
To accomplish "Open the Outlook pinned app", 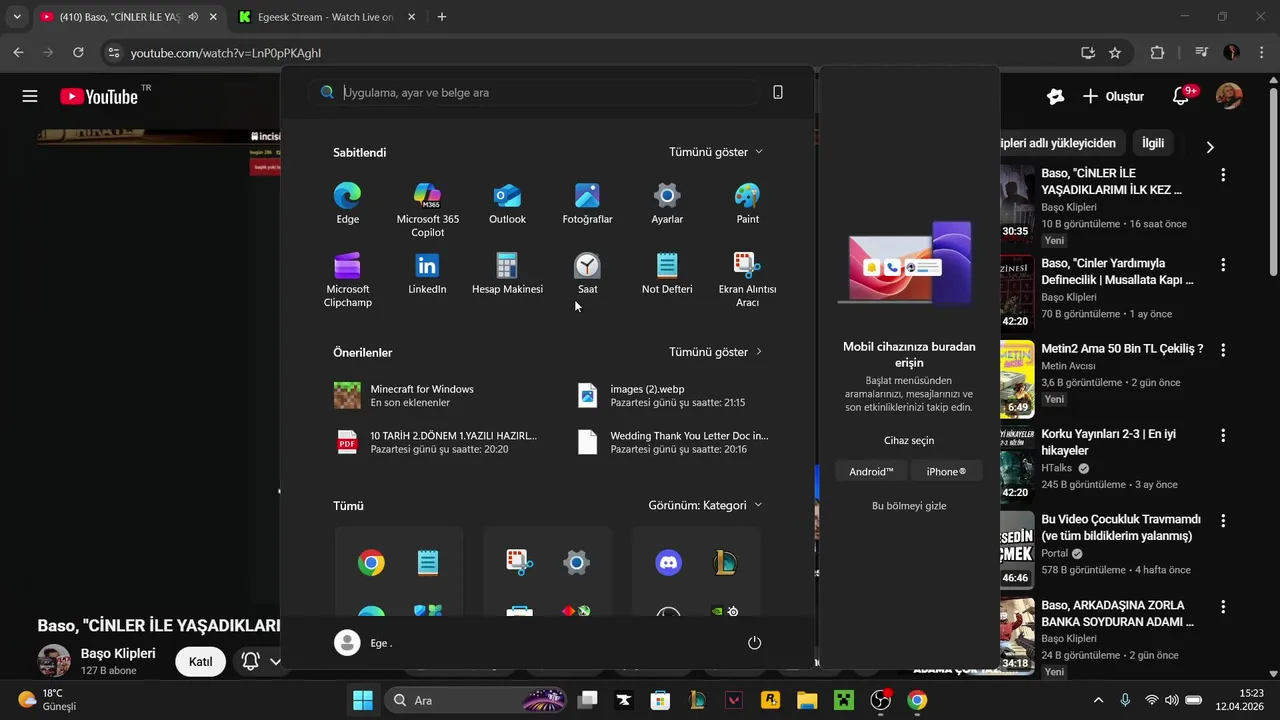I will pos(507,204).
